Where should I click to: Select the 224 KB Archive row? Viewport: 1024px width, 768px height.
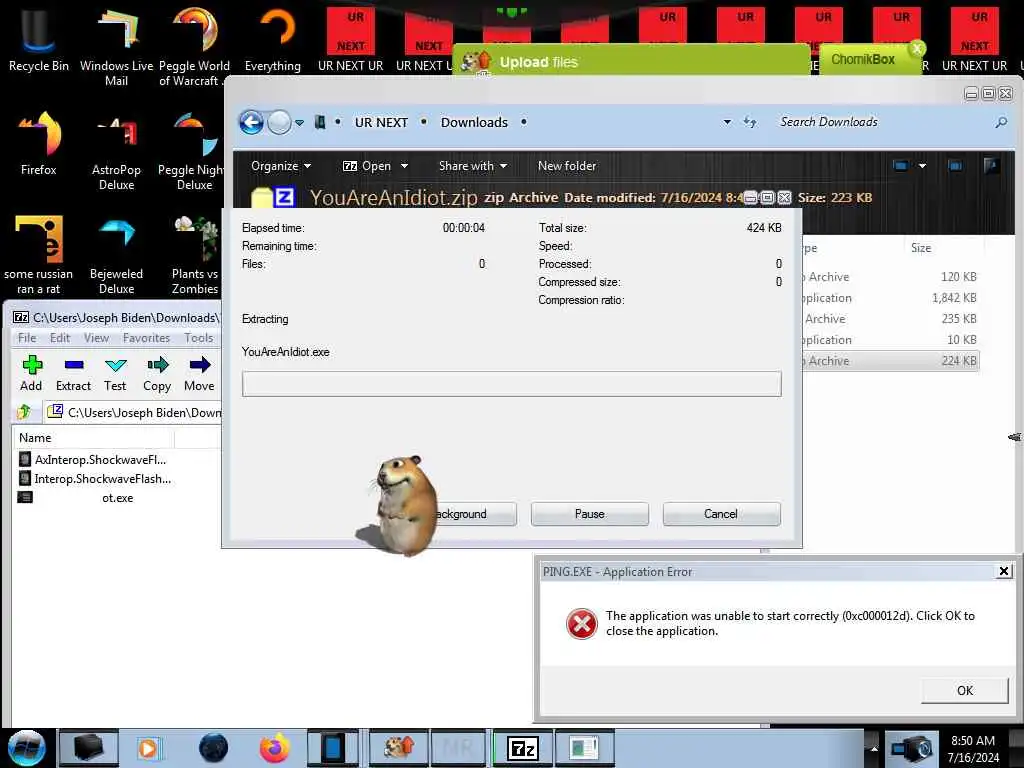tap(891, 360)
